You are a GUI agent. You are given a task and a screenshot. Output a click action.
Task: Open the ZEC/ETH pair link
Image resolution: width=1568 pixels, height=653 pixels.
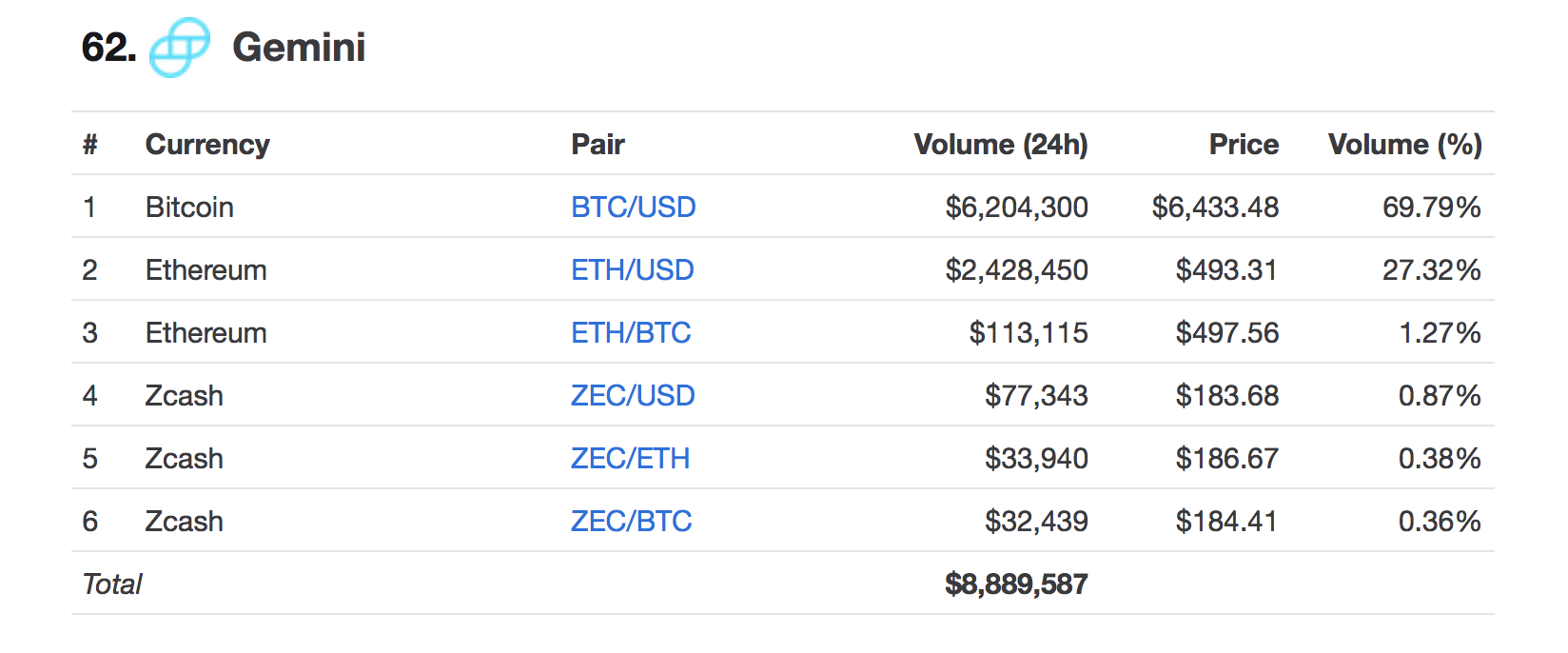(630, 458)
